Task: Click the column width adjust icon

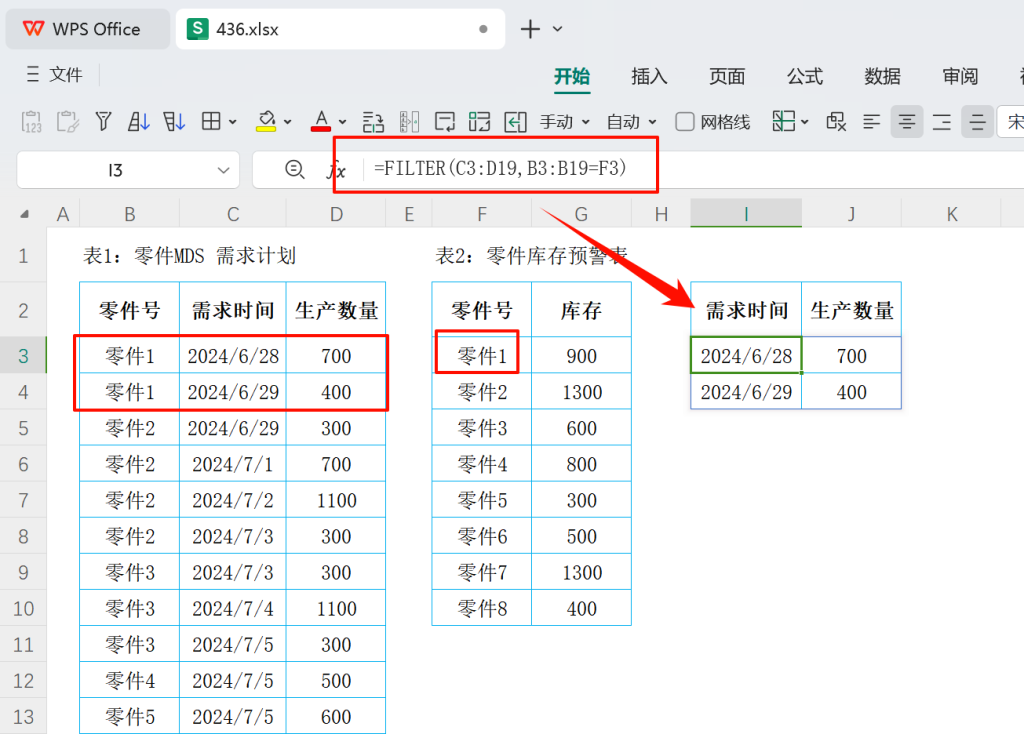Action: point(409,122)
